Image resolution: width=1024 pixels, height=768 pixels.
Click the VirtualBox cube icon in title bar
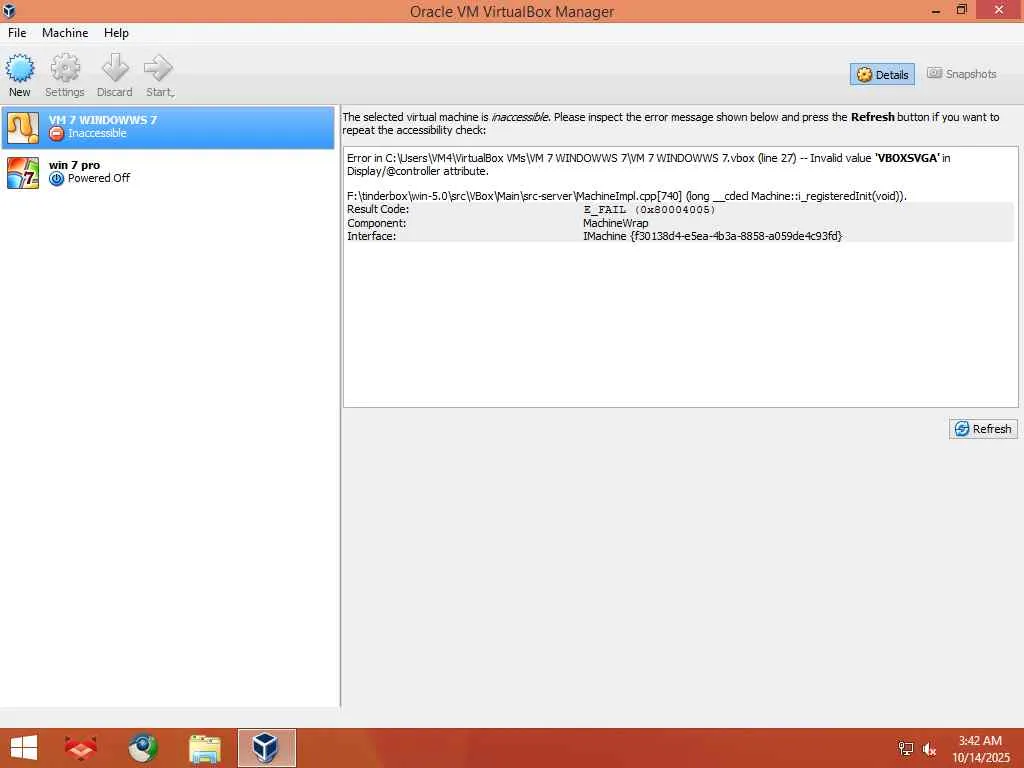(8, 10)
